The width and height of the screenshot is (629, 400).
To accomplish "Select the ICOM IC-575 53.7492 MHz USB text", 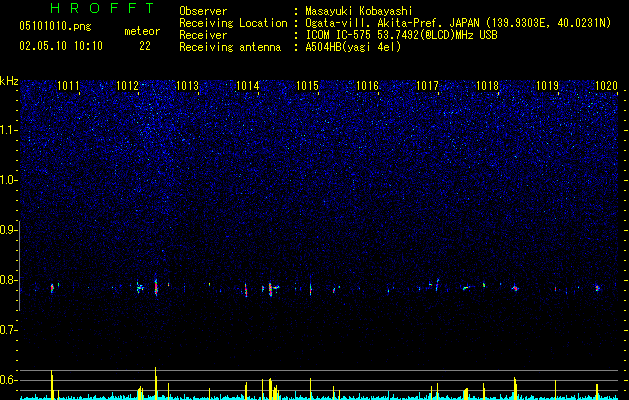I will (401, 35).
